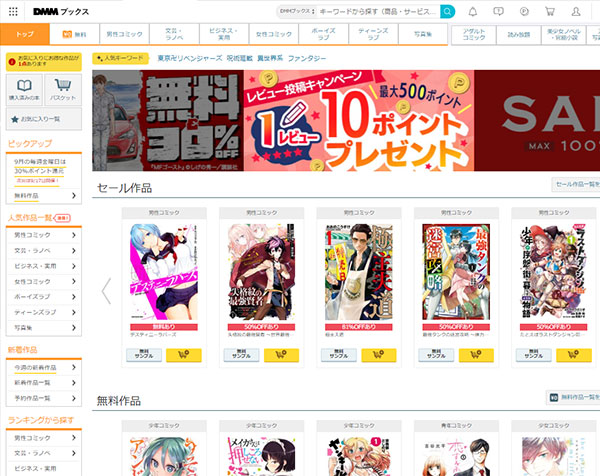
Task: Focus the keyword search field
Action: click(378, 11)
